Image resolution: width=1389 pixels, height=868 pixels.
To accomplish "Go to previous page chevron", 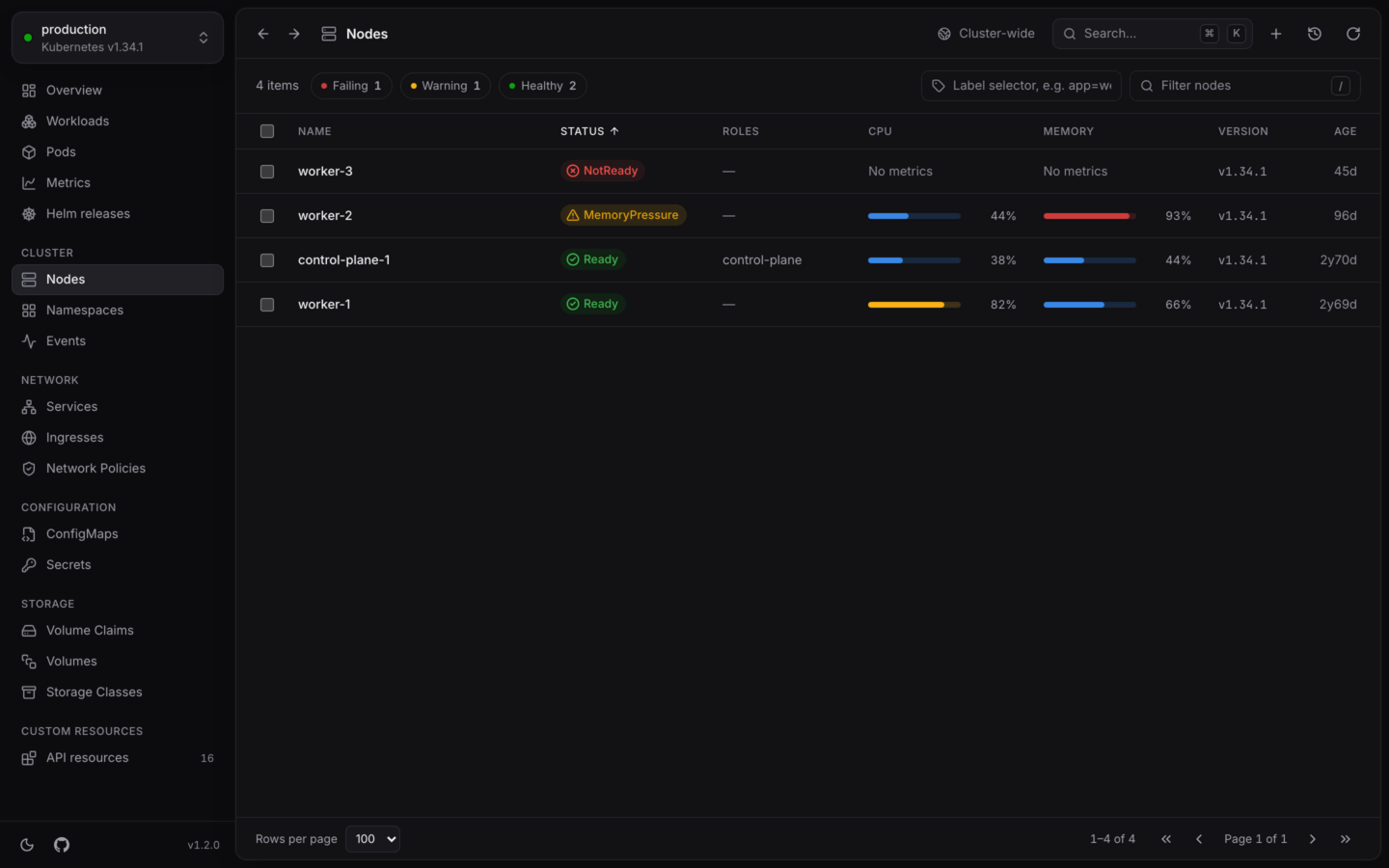I will coord(1199,839).
